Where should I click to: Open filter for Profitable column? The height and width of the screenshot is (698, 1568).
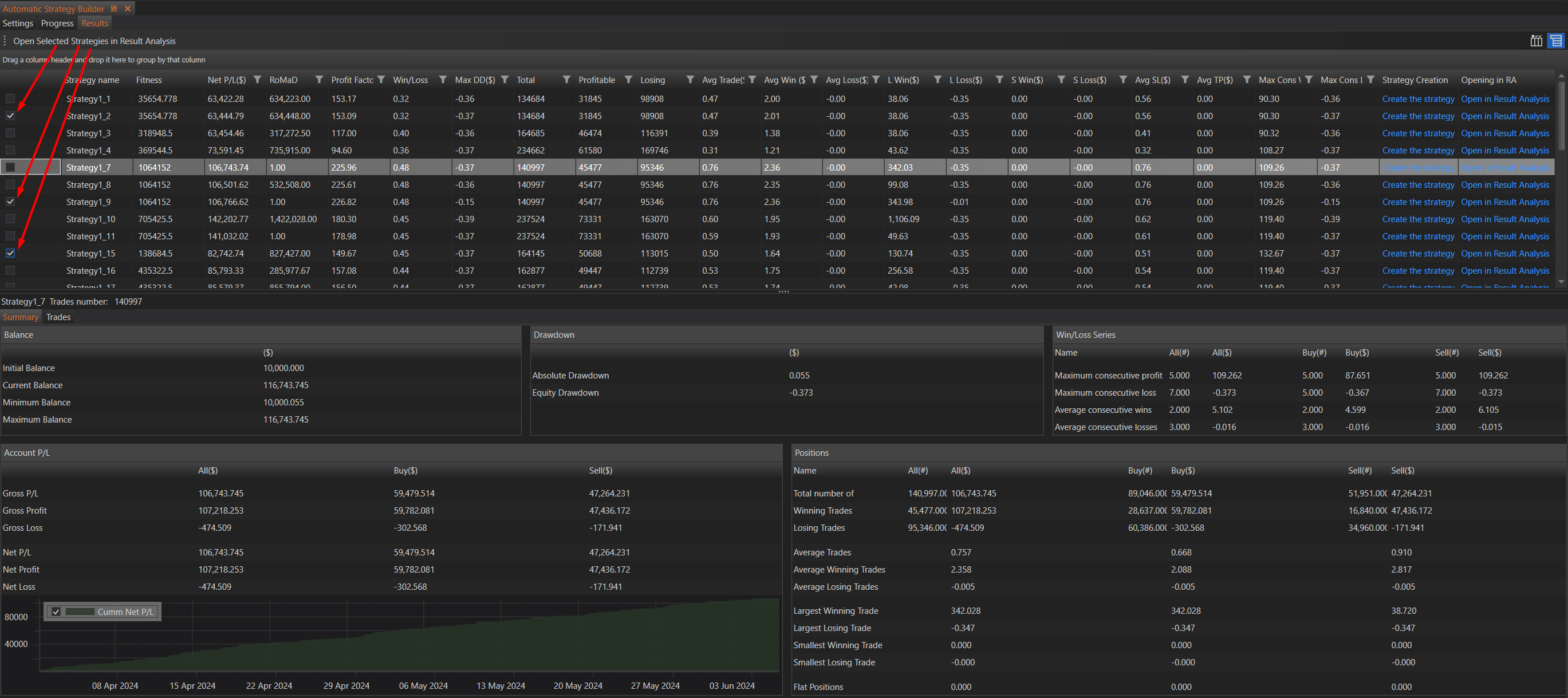[628, 80]
